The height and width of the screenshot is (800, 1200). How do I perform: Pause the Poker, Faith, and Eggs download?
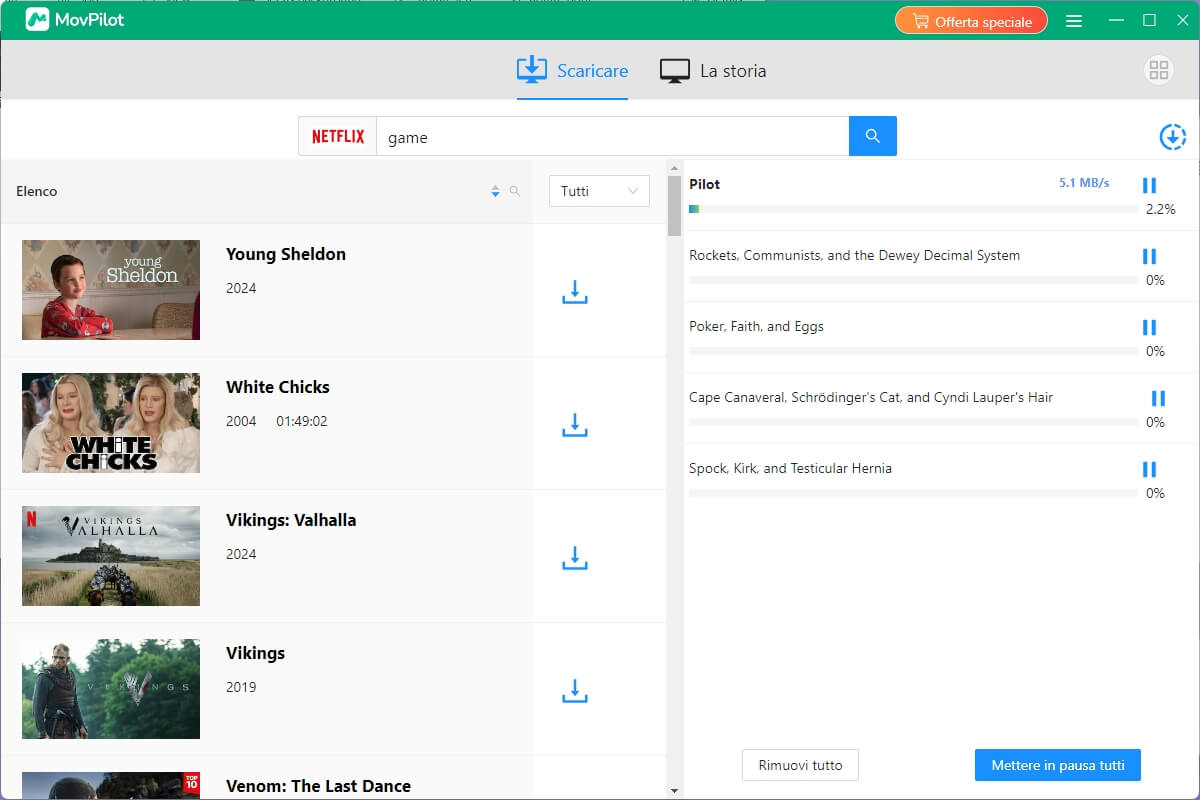[1149, 327]
